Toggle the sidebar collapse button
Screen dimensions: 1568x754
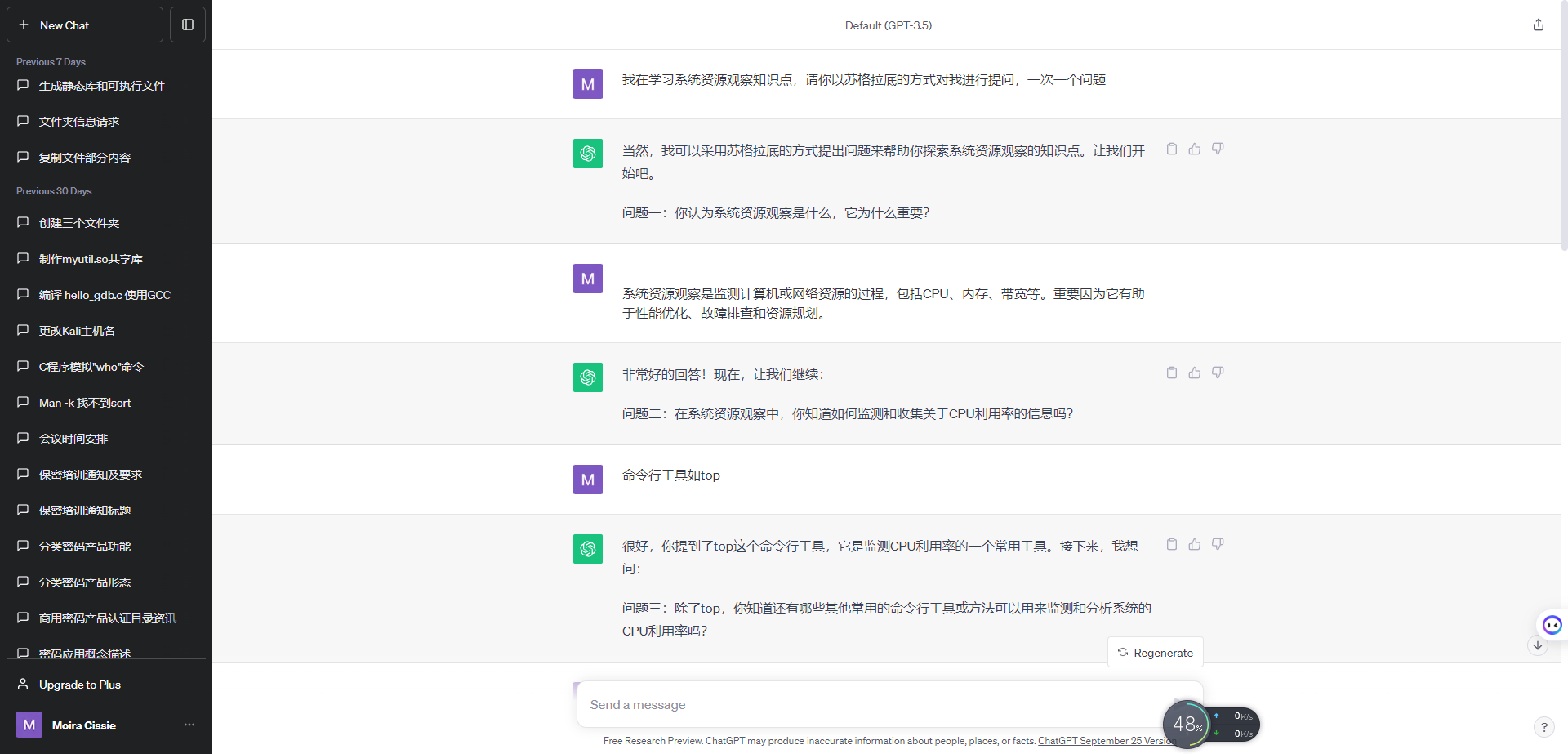[x=188, y=25]
